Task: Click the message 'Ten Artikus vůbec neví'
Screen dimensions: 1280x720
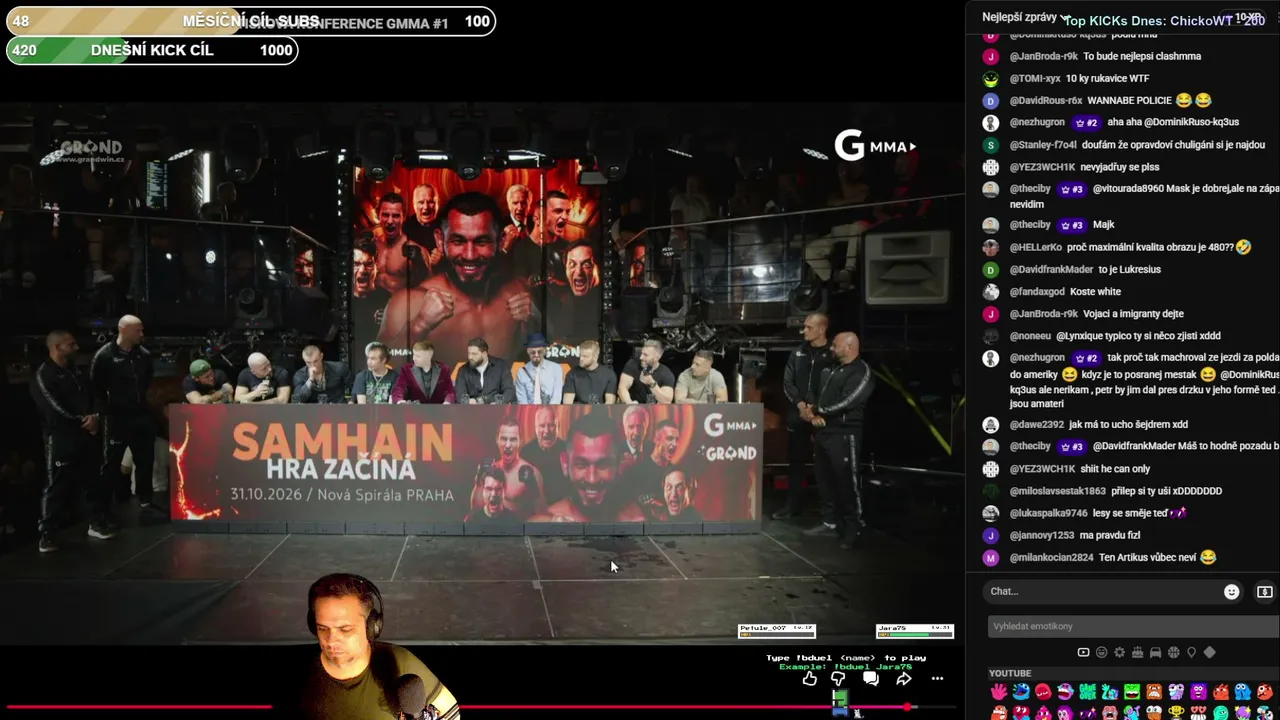Action: (1148, 558)
